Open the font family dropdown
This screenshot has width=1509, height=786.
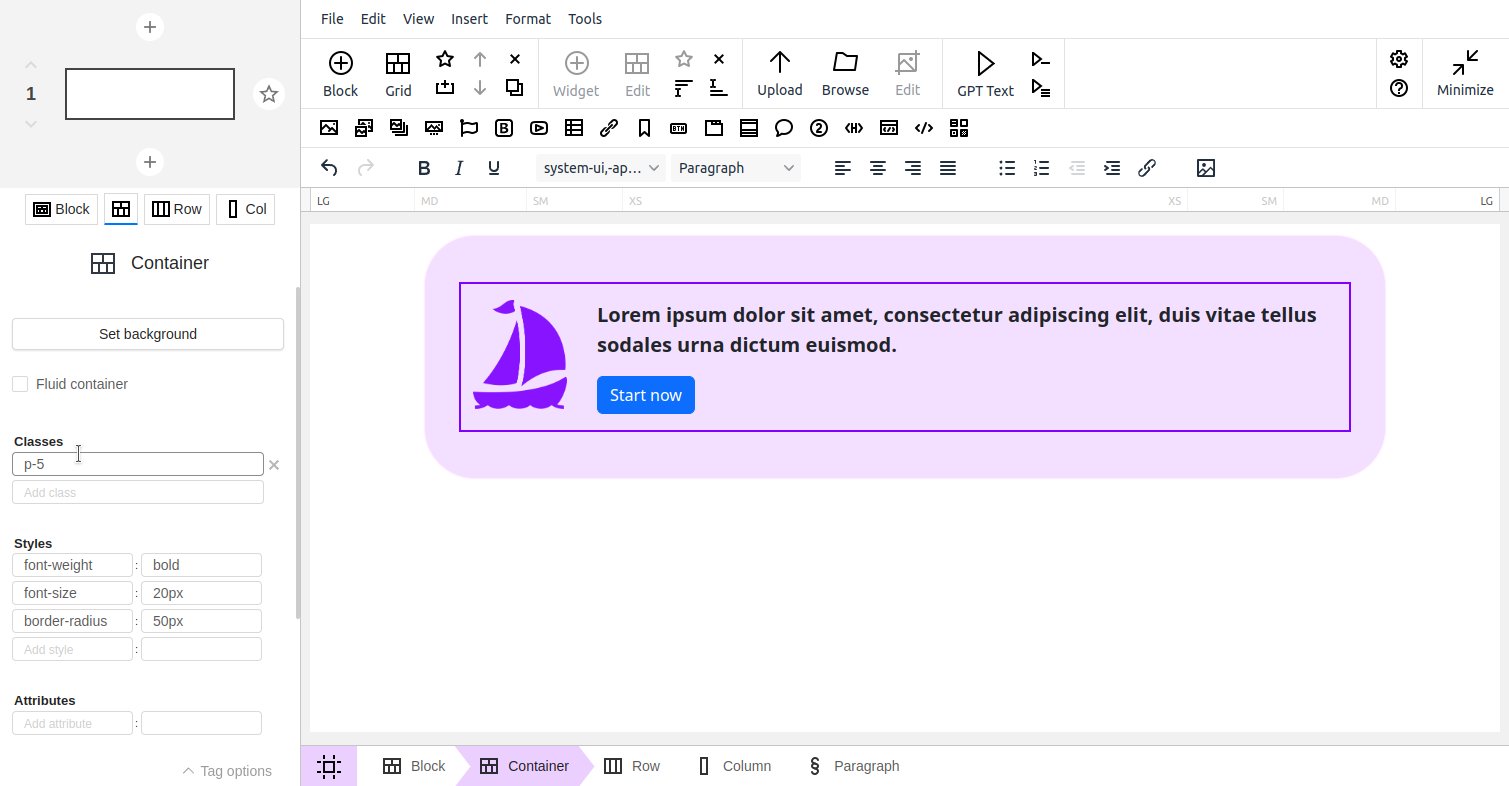pos(601,168)
